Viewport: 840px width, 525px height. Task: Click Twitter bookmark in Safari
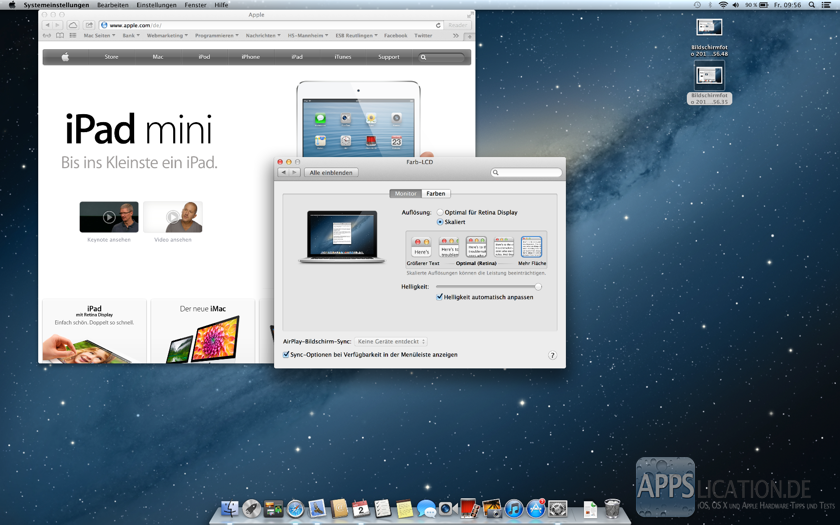pos(423,35)
